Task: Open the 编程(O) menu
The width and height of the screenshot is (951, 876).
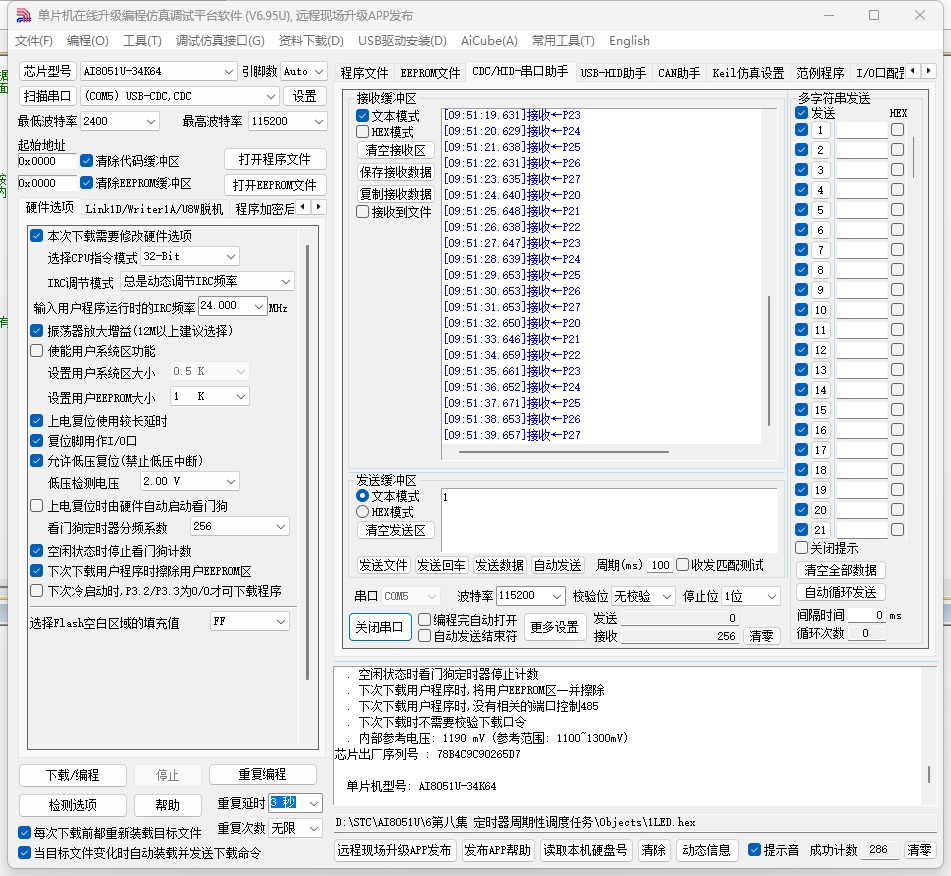Action: pyautogui.click(x=88, y=41)
